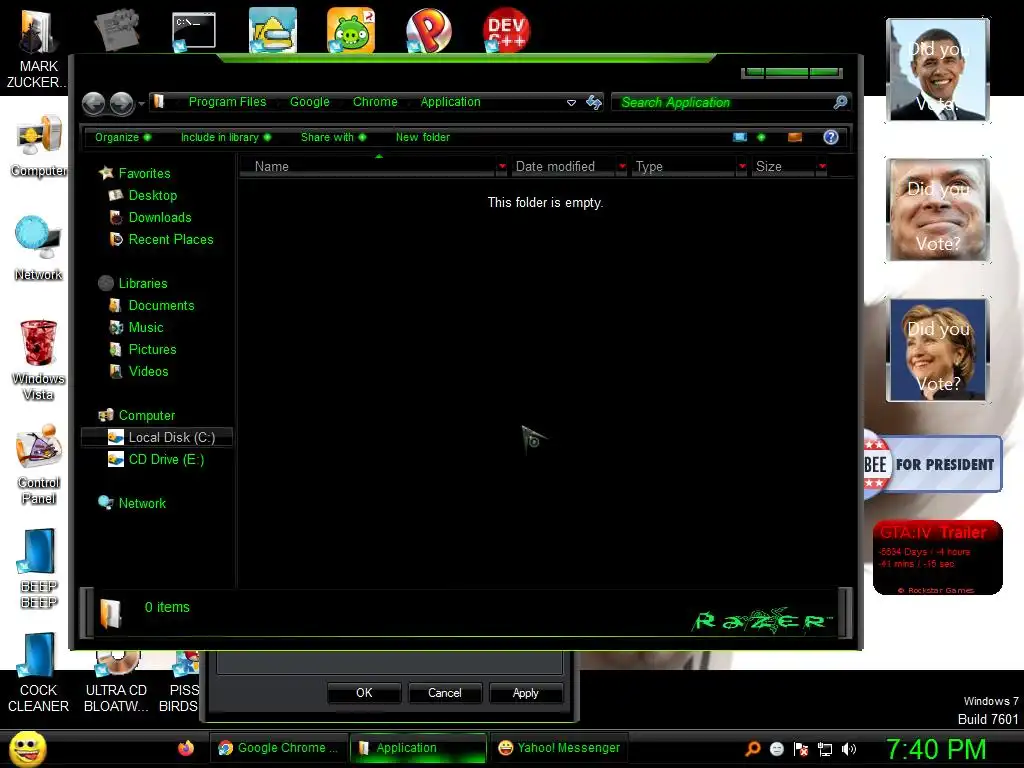This screenshot has width=1024, height=768.
Task: Open address bar history dropdown arrow
Action: click(x=571, y=103)
